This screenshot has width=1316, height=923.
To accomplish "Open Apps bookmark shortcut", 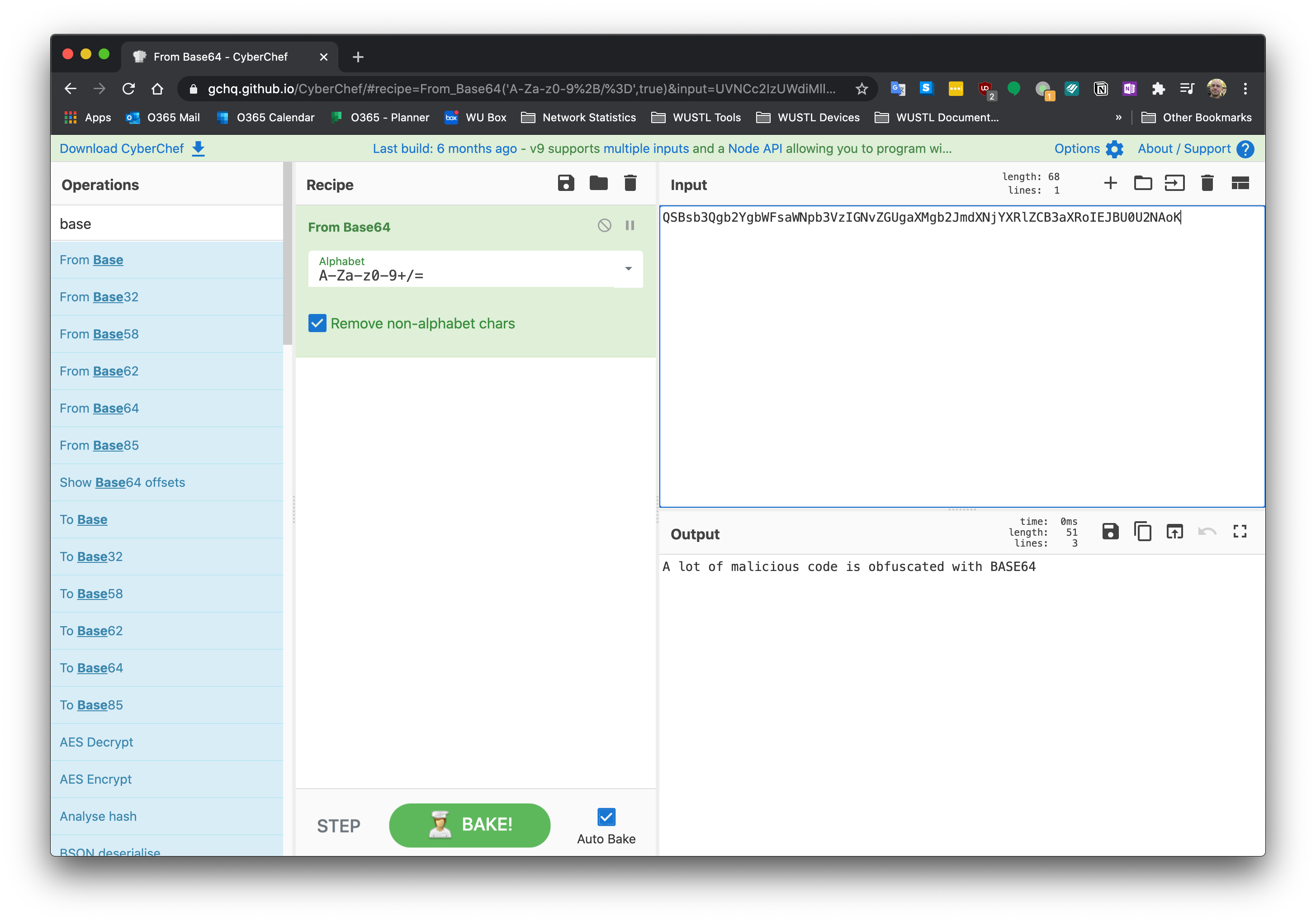I will (x=87, y=118).
